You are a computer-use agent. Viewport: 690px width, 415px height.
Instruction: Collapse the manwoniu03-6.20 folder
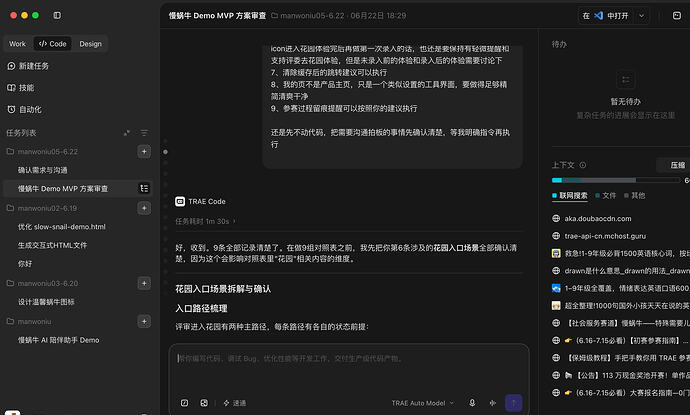click(42, 283)
